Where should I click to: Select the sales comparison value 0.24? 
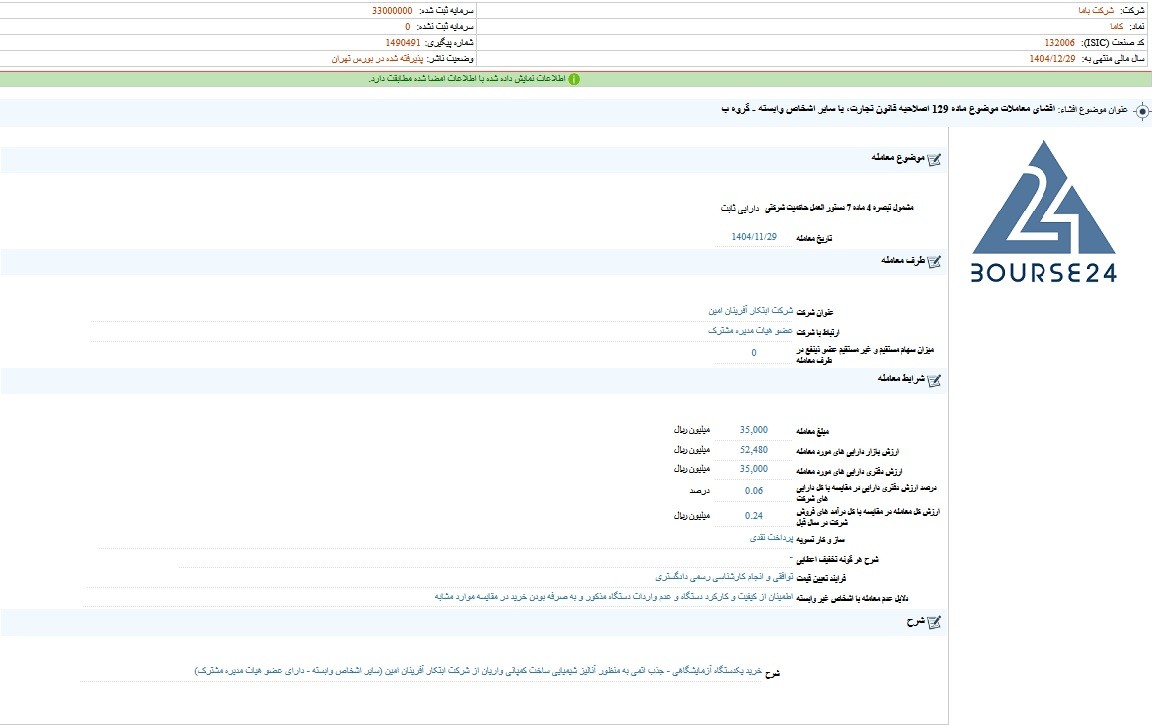click(754, 516)
